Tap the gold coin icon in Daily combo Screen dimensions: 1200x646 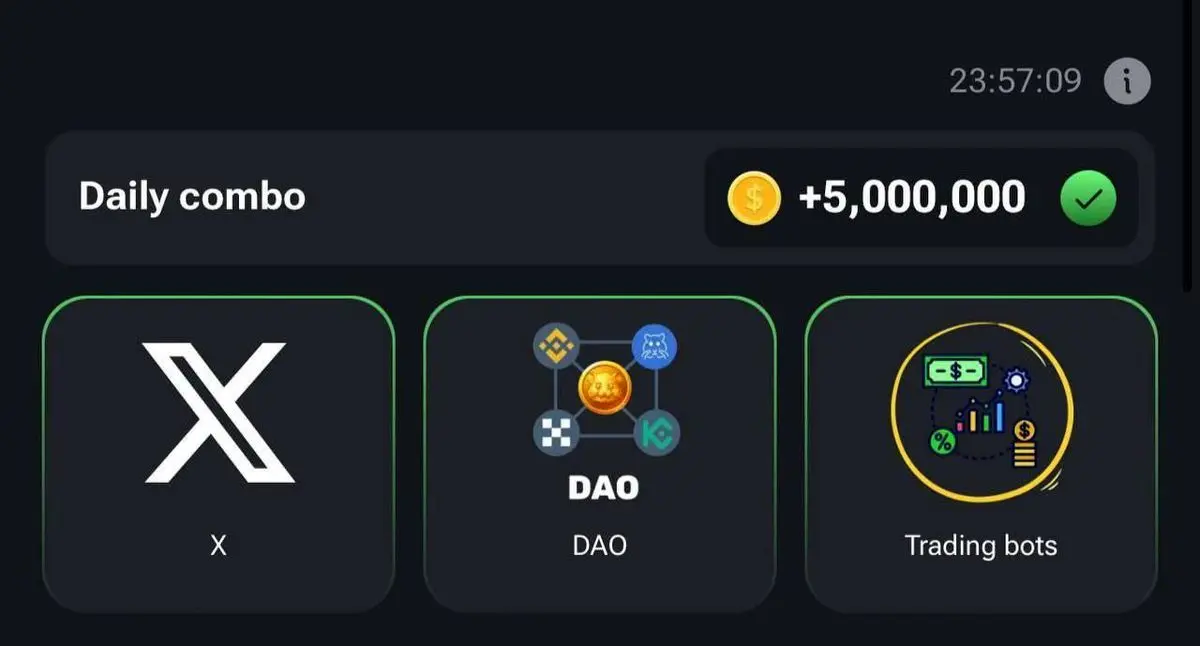753,198
